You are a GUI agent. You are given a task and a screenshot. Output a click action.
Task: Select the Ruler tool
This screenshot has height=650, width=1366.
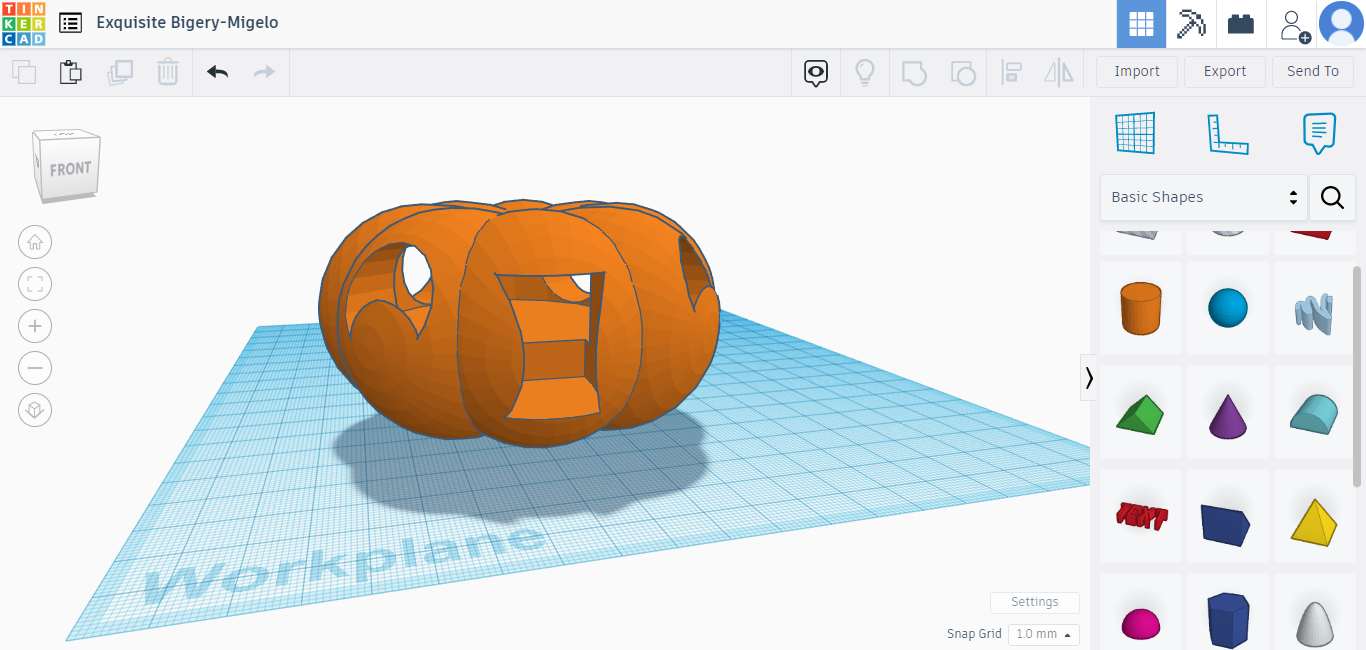coord(1229,132)
